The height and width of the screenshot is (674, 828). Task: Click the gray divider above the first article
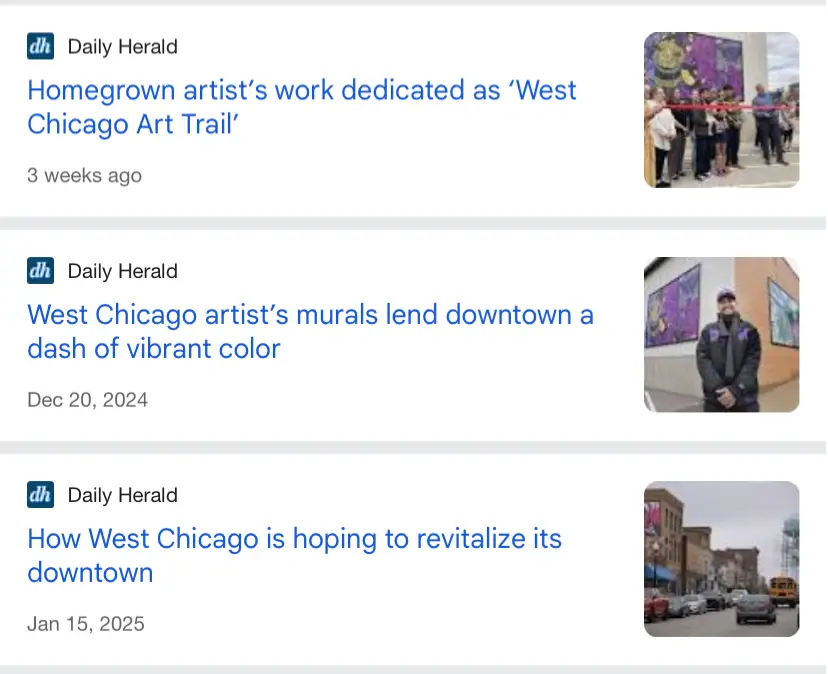point(413,3)
